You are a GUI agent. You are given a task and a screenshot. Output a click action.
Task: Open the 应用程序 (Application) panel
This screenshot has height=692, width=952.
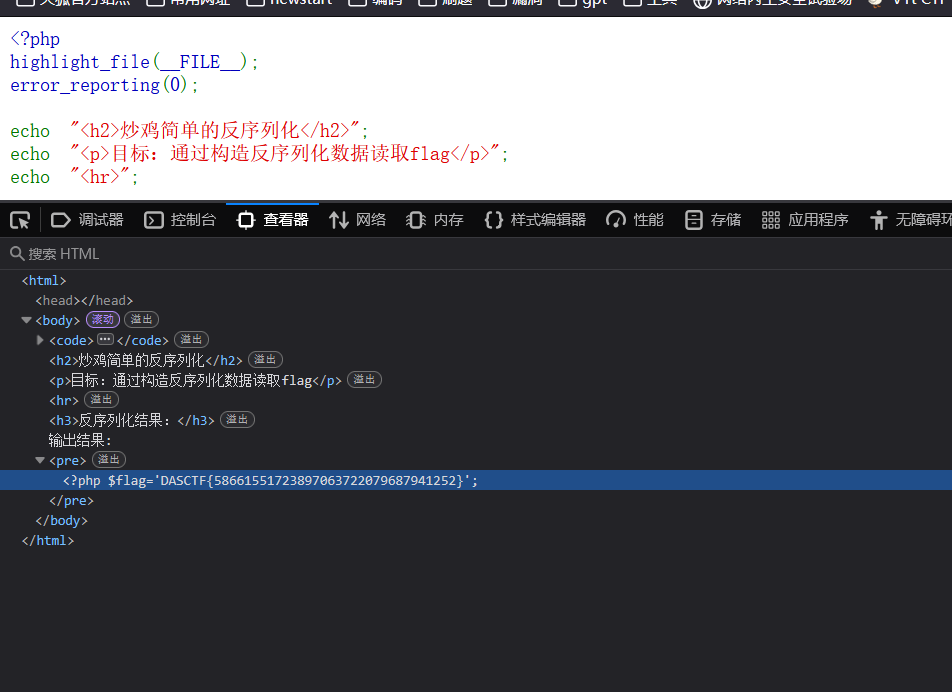[800, 219]
